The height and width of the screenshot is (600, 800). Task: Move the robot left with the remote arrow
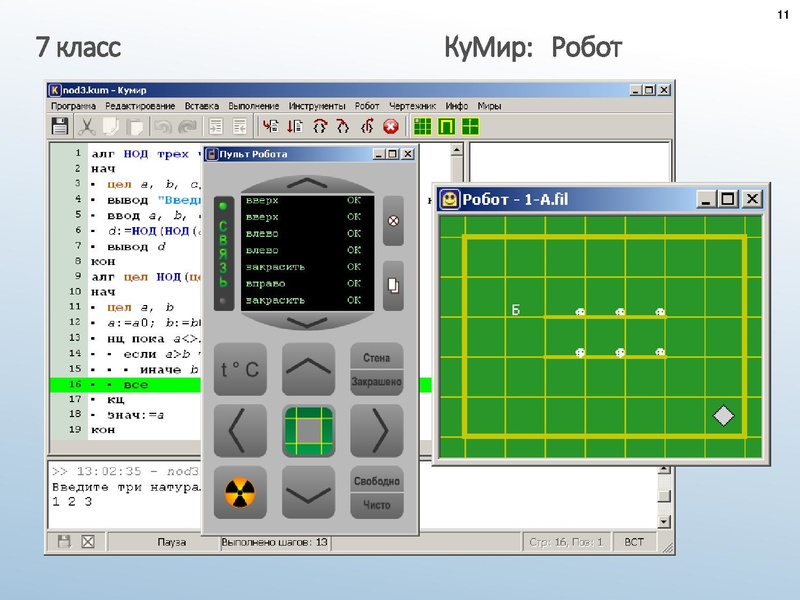click(240, 431)
